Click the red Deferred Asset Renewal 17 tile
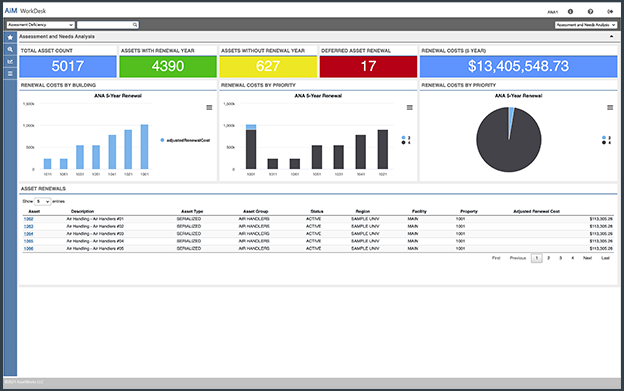 point(368,66)
